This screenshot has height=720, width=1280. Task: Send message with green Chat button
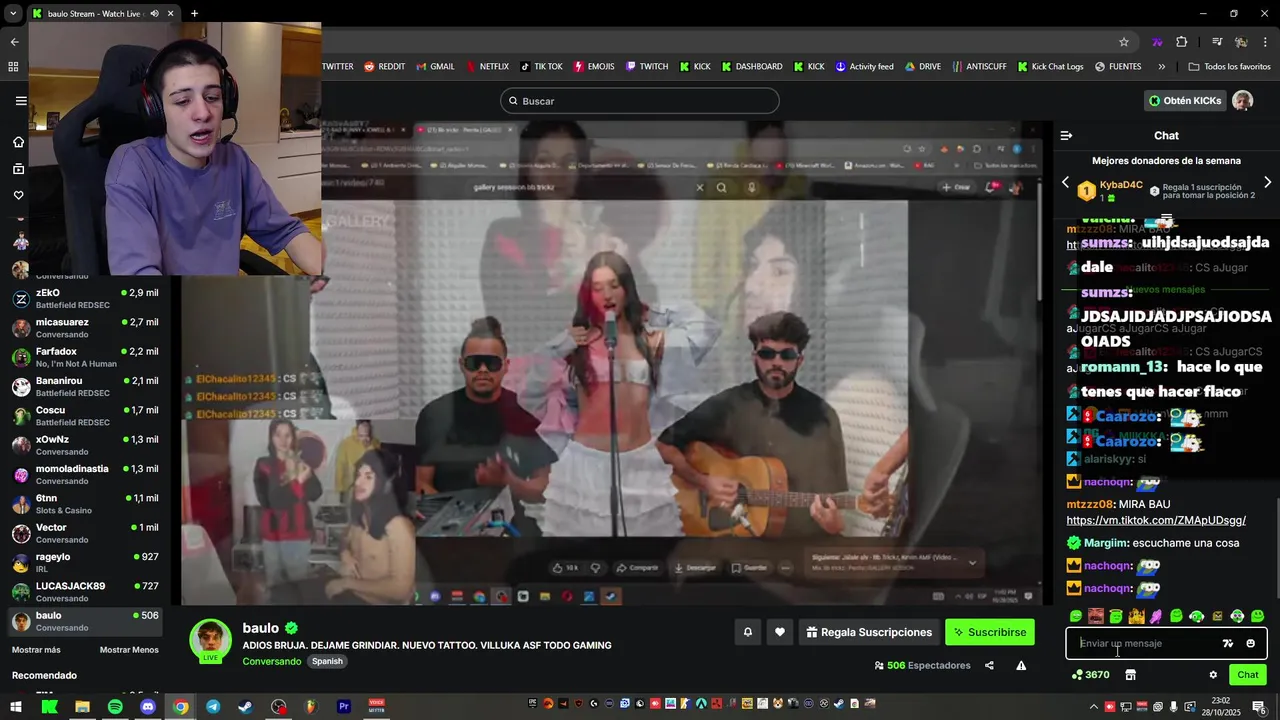[x=1247, y=675]
